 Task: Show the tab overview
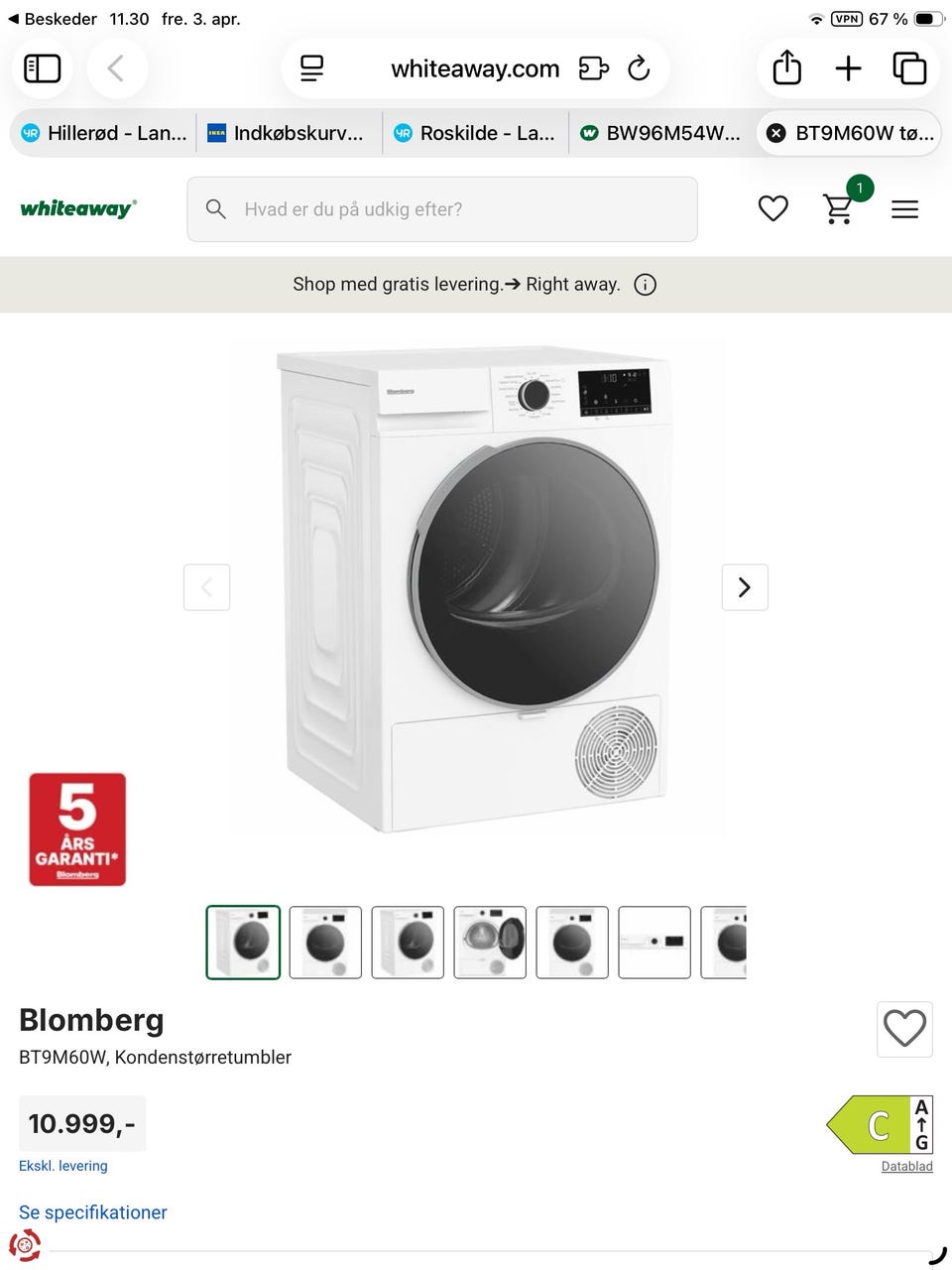909,68
